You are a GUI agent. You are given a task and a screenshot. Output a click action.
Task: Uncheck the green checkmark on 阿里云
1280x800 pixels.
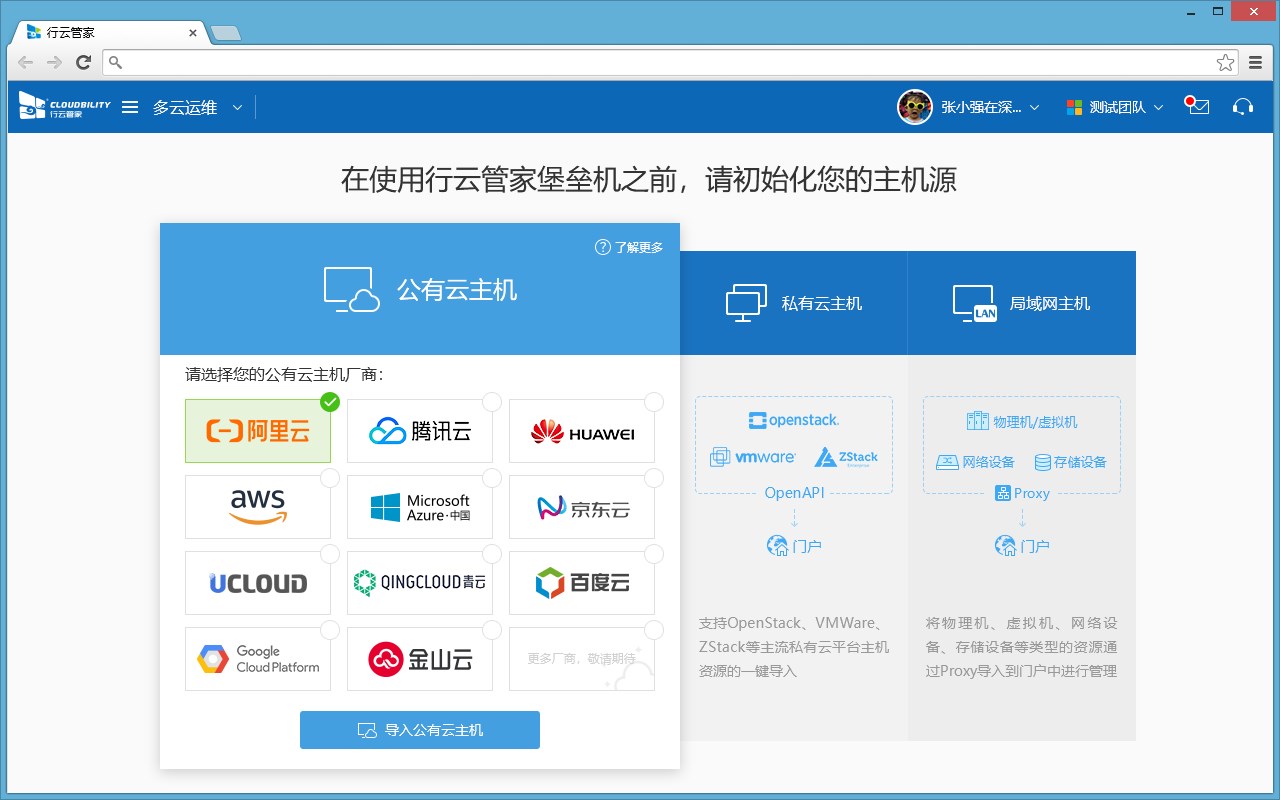pos(330,402)
